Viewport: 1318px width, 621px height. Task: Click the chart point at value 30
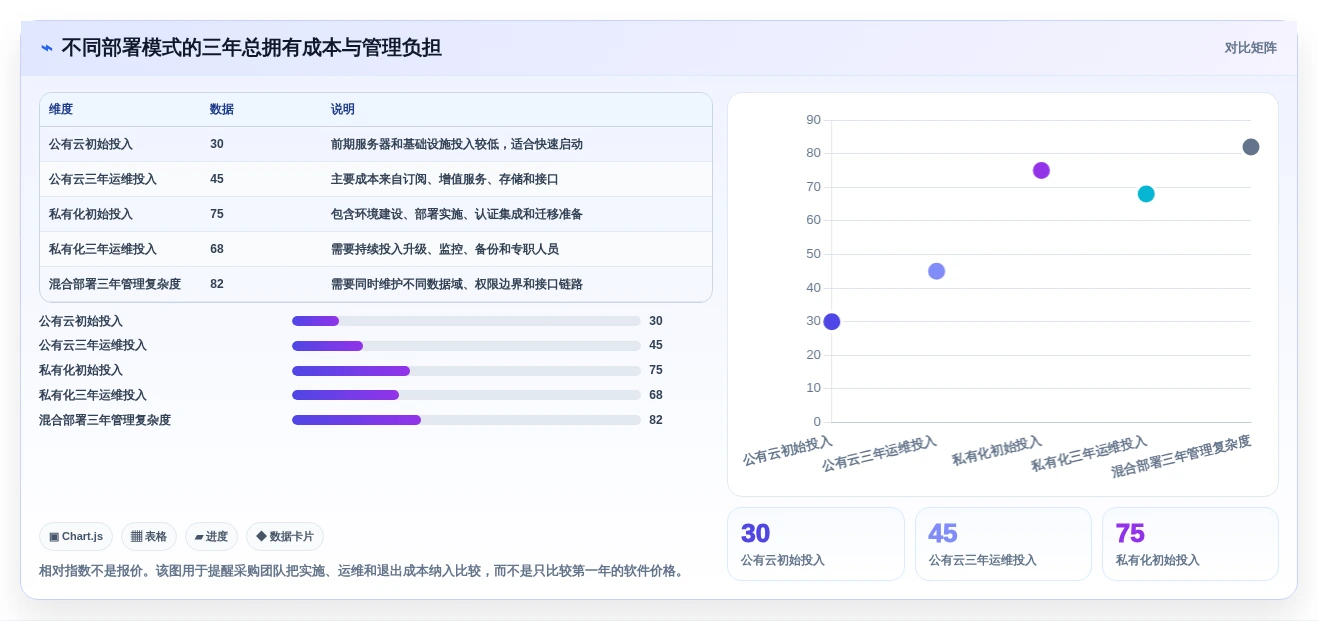click(831, 321)
